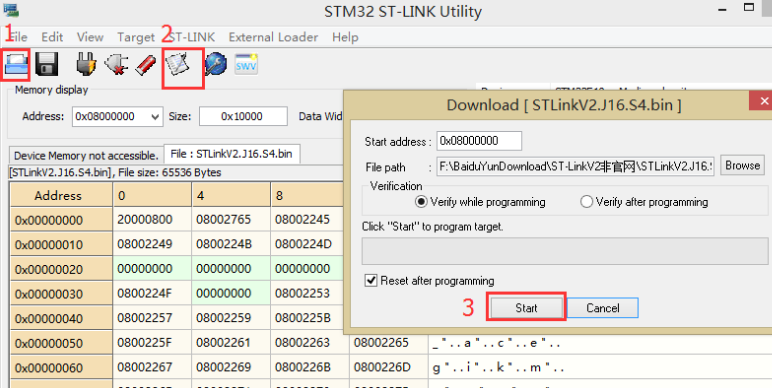772x388 pixels.
Task: Cancel the Download dialog
Action: [603, 308]
